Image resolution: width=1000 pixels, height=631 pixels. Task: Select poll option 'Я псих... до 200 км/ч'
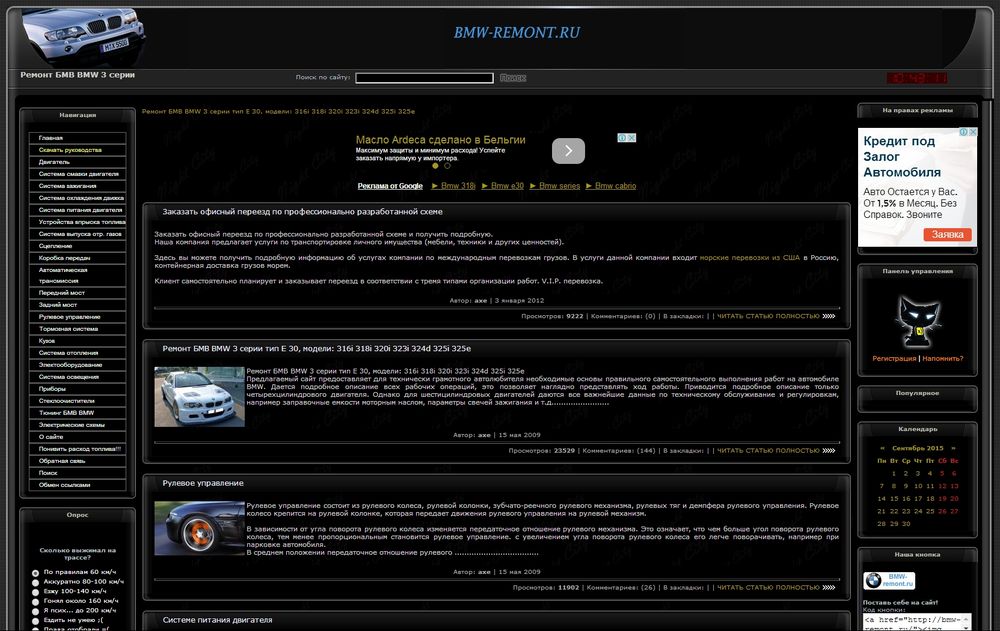pos(36,611)
